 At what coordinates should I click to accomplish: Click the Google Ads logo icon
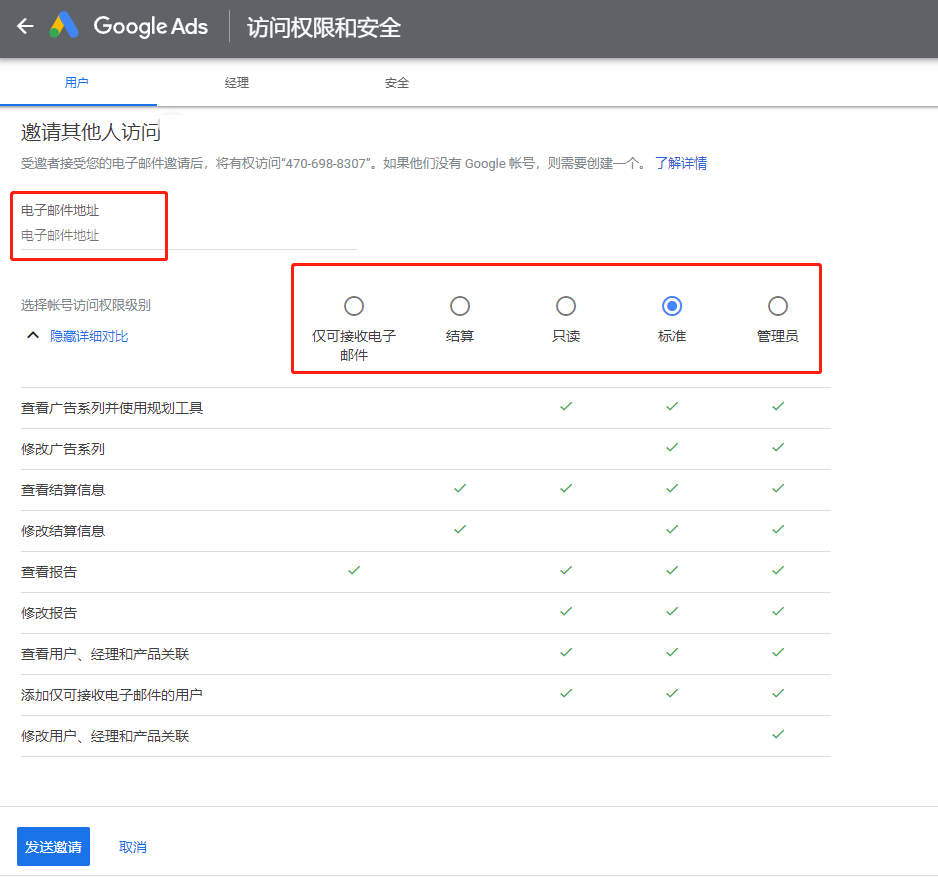[65, 26]
